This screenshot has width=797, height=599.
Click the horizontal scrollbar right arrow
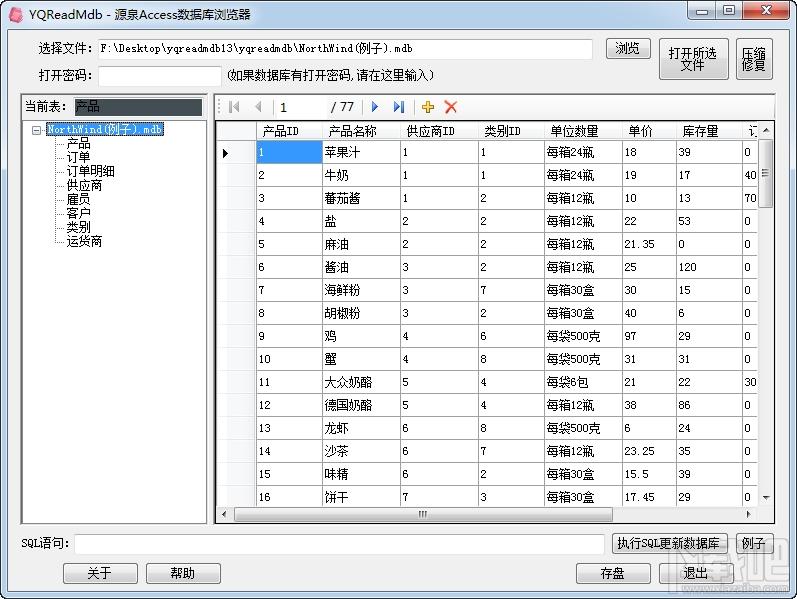749,515
